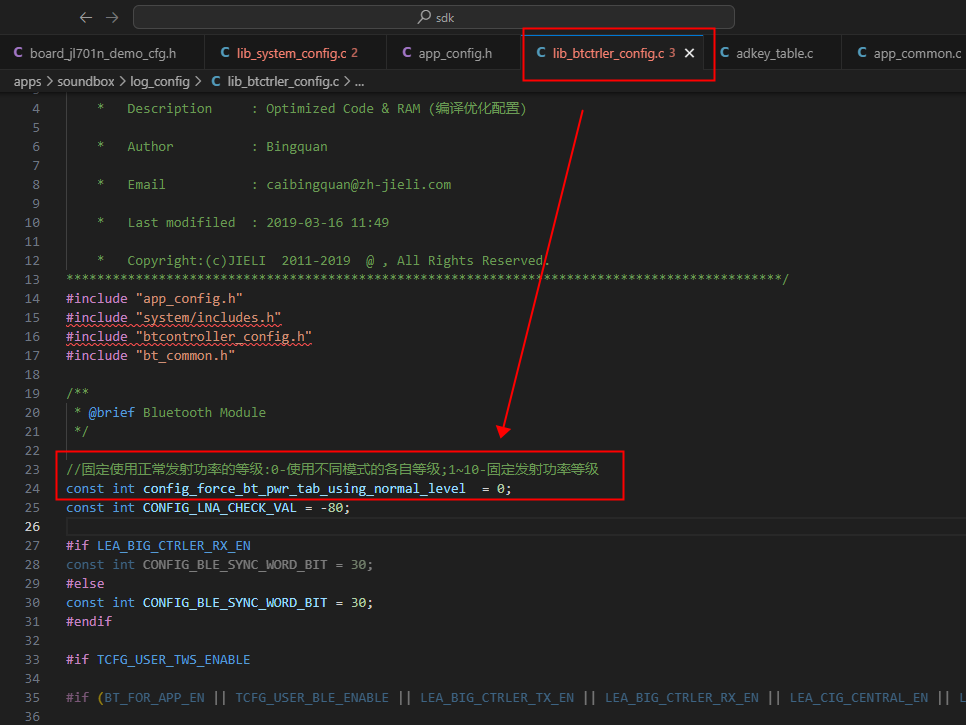966x725 pixels.
Task: Go back with the left arrow
Action: [x=86, y=17]
